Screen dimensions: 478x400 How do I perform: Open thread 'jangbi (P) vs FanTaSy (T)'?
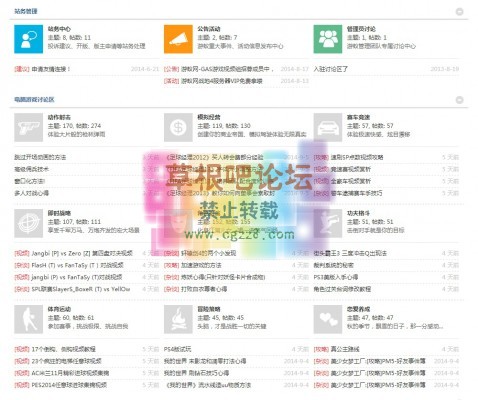[x=77, y=277]
